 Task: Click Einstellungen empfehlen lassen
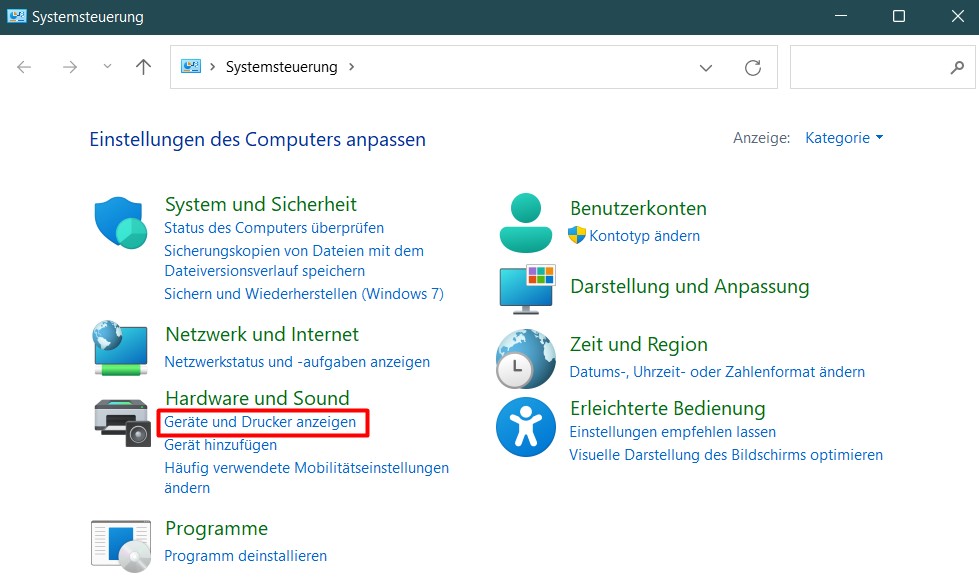pos(672,432)
